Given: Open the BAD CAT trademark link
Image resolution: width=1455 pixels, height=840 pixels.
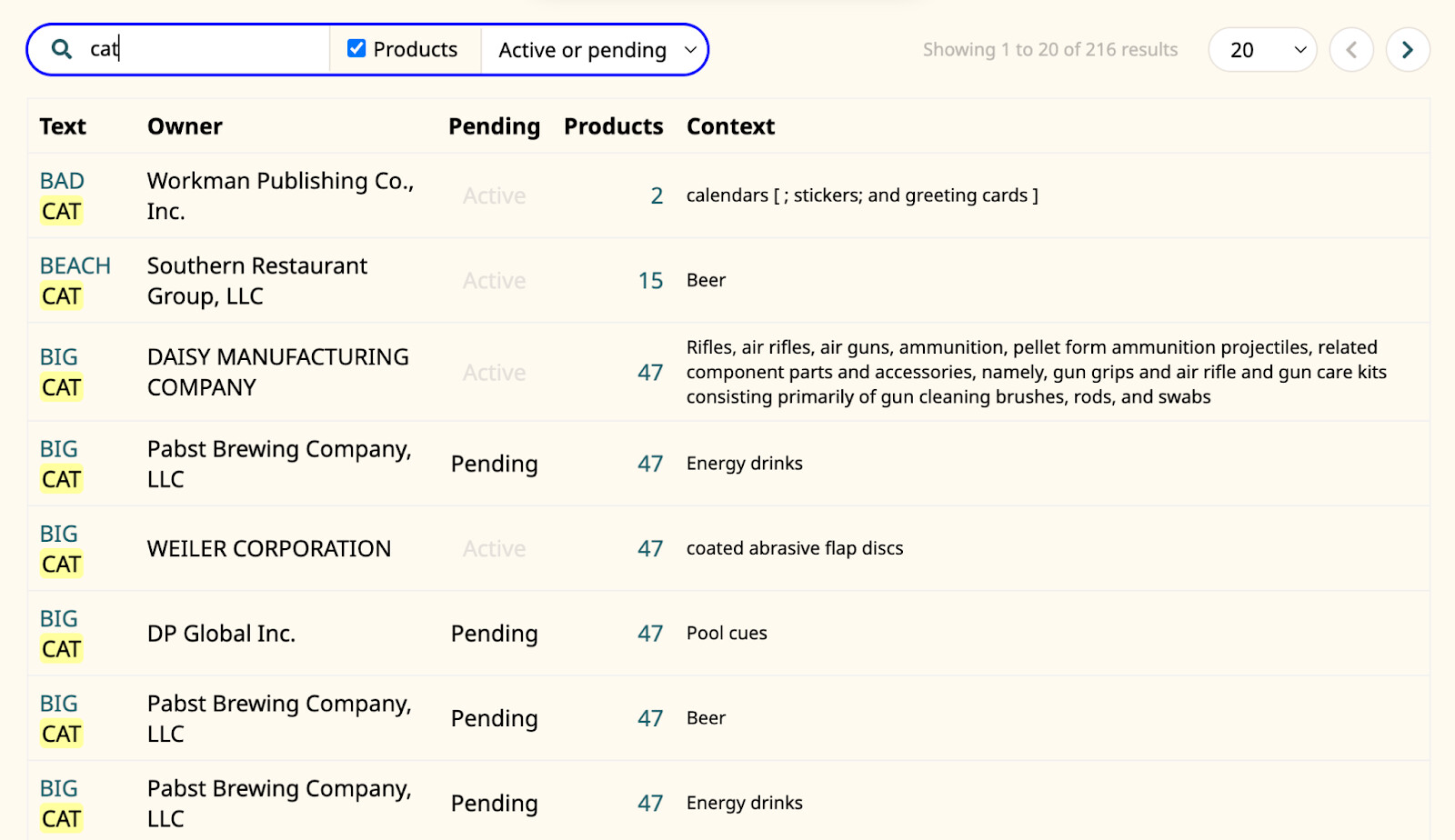Looking at the screenshot, I should (62, 195).
